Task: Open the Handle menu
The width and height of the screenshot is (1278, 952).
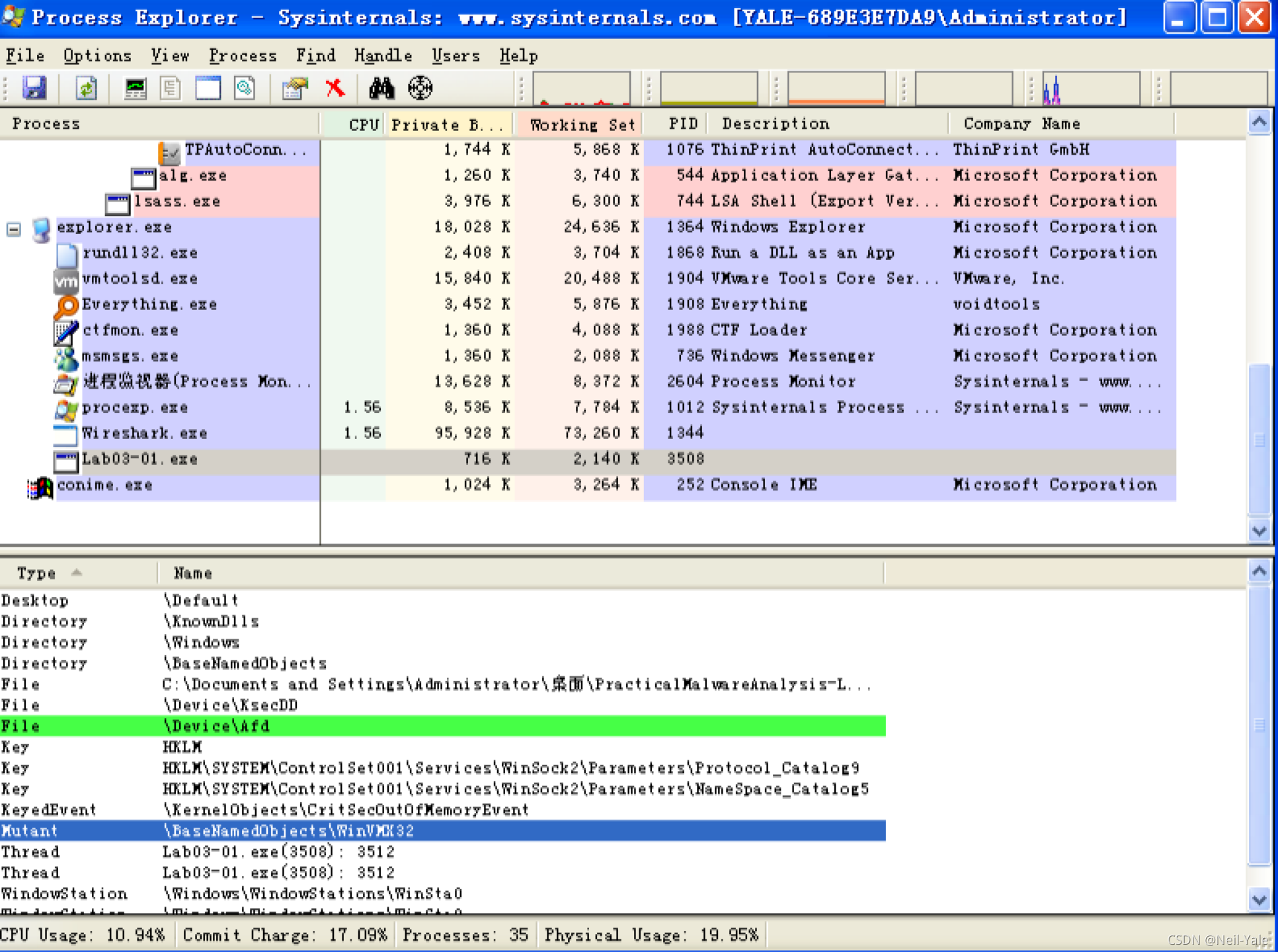Action: tap(383, 56)
